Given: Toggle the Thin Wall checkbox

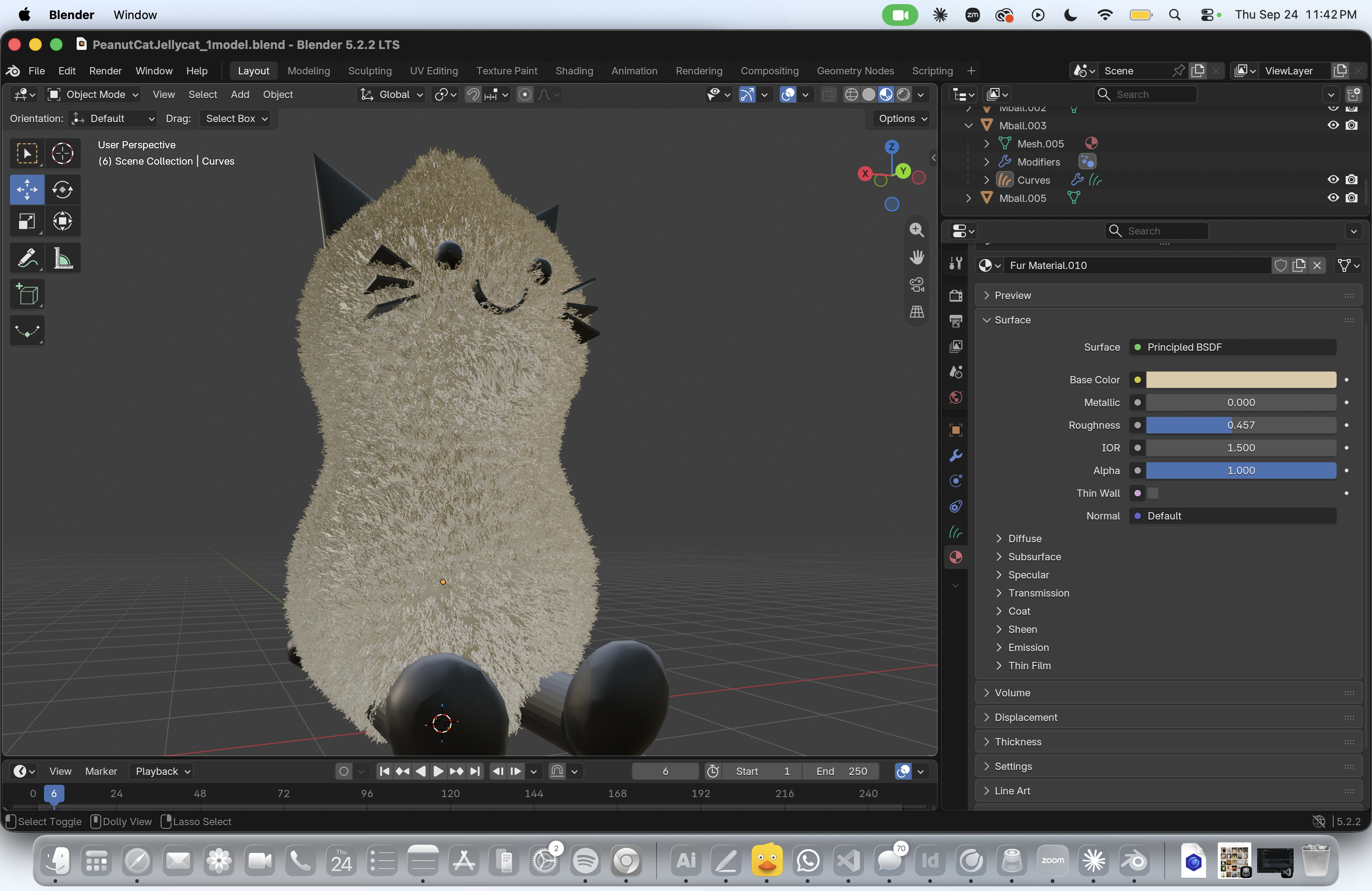Looking at the screenshot, I should tap(1153, 493).
